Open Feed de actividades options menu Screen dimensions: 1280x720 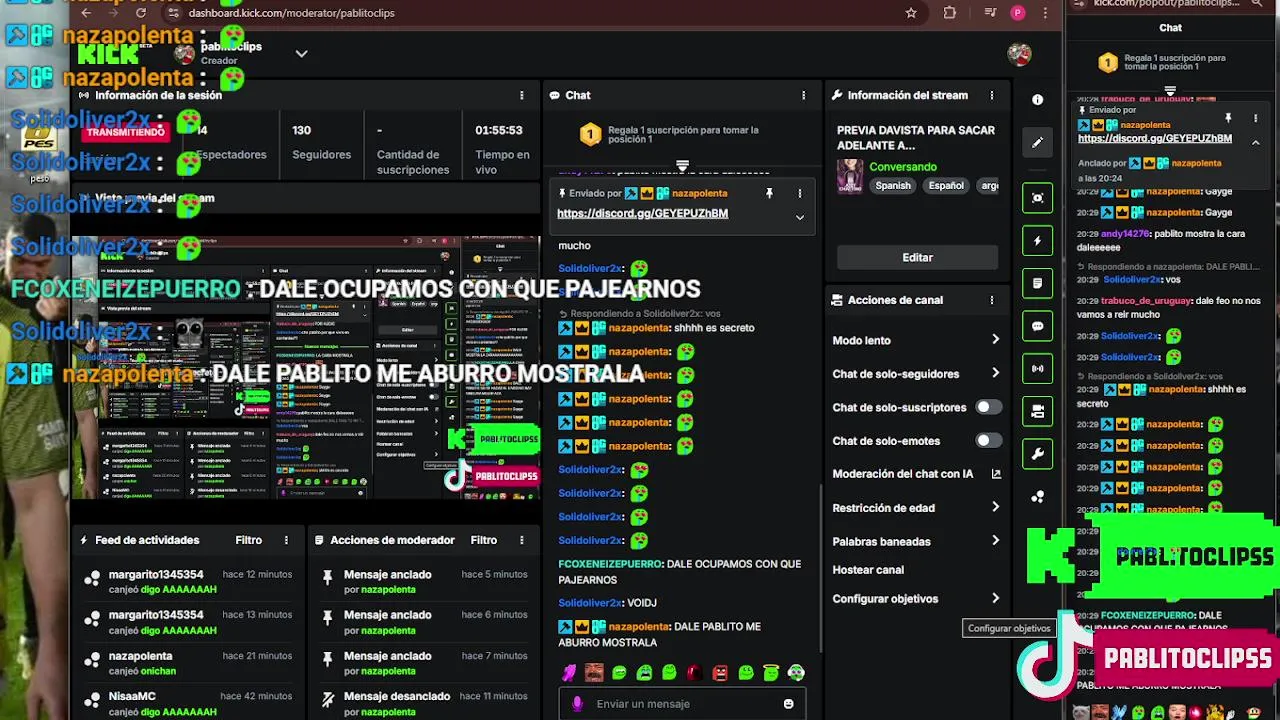tap(286, 540)
